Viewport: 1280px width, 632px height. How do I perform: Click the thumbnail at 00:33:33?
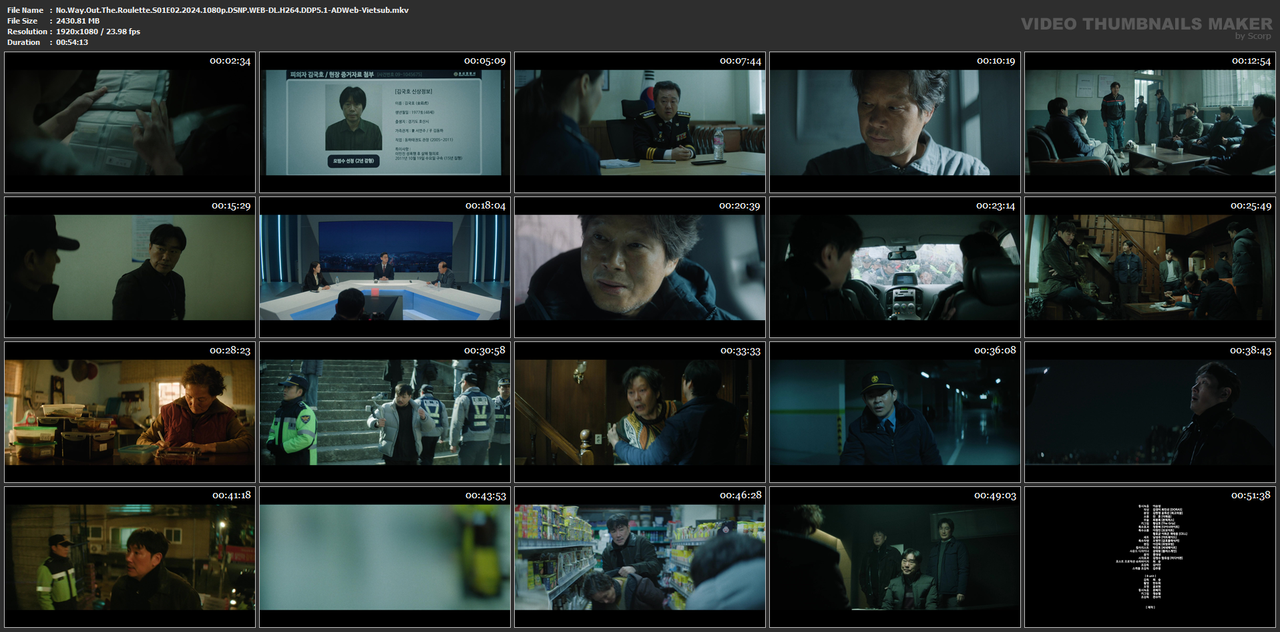[x=640, y=412]
